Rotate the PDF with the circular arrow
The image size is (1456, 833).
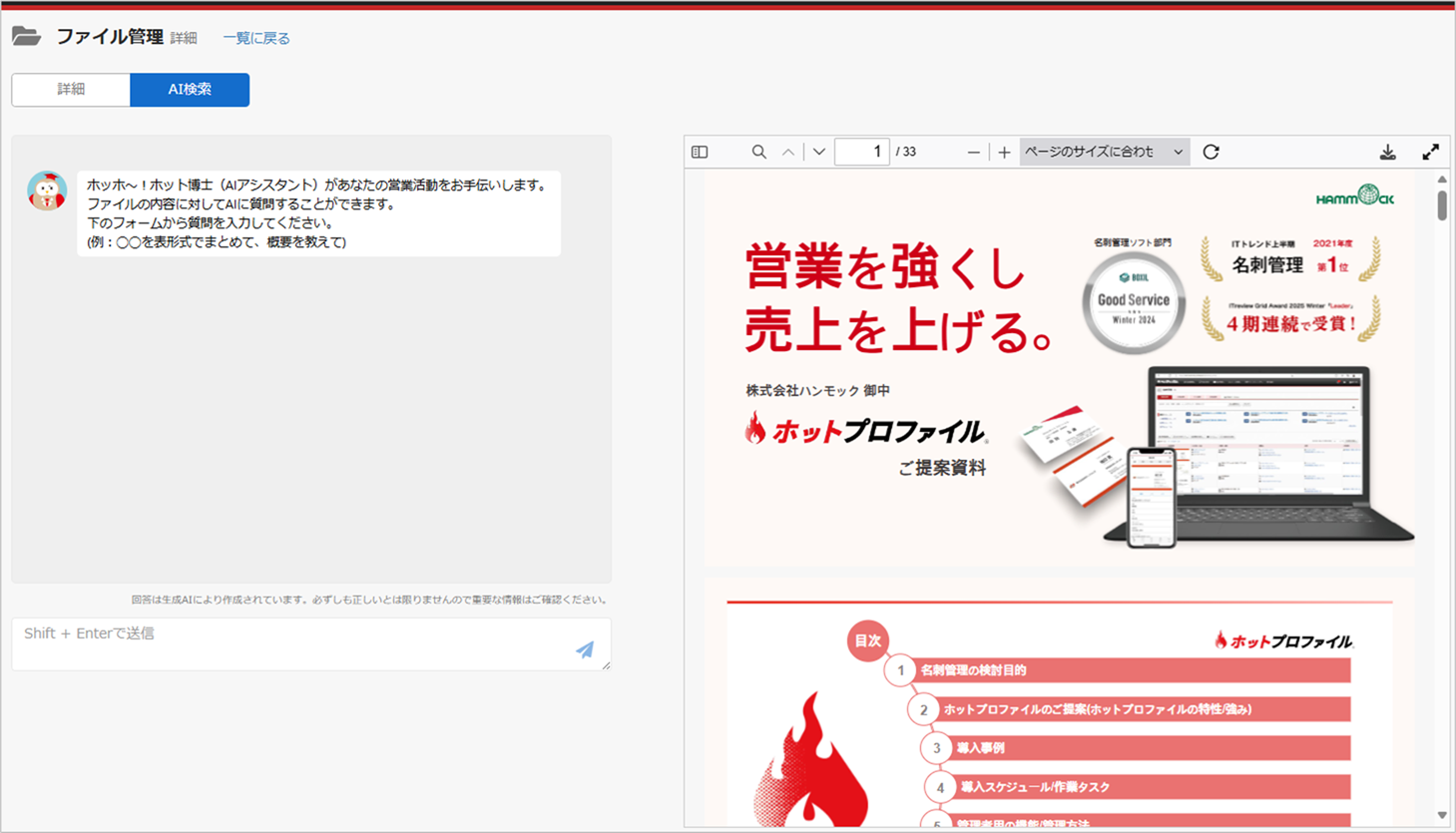[1212, 152]
